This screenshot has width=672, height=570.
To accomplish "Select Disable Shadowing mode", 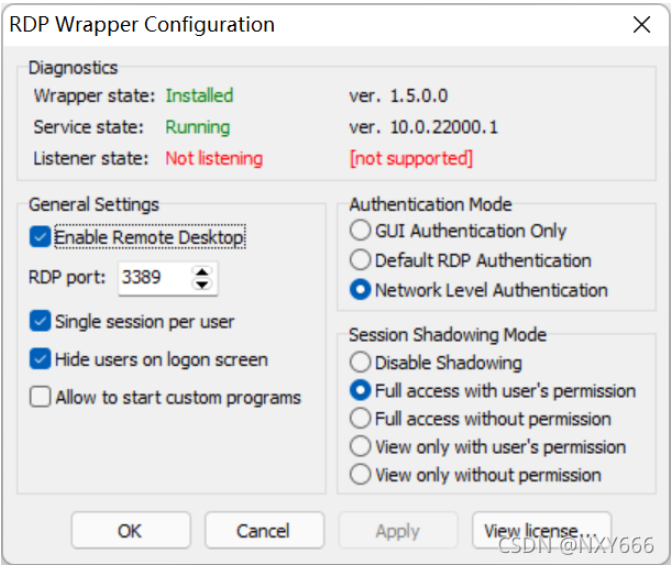I will pos(361,363).
